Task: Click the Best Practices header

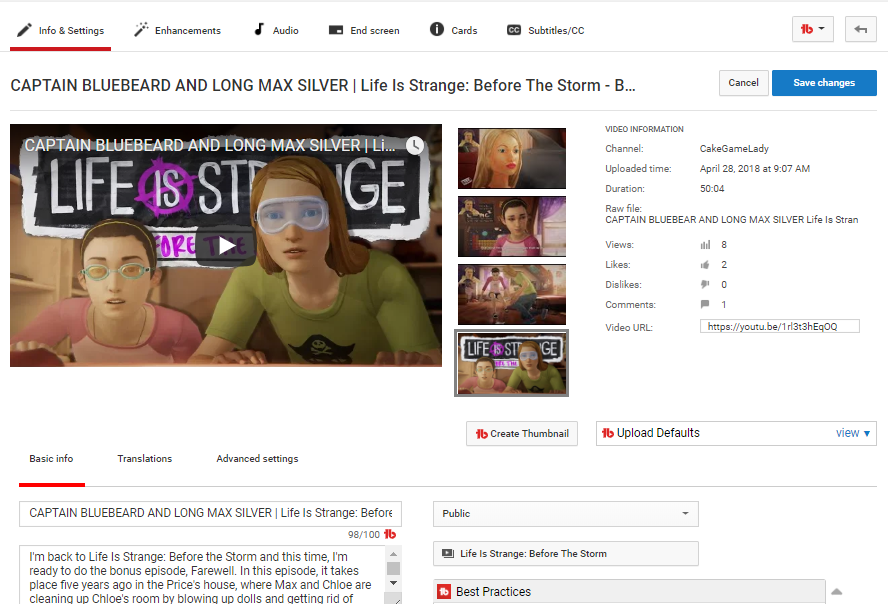Action: pos(629,592)
